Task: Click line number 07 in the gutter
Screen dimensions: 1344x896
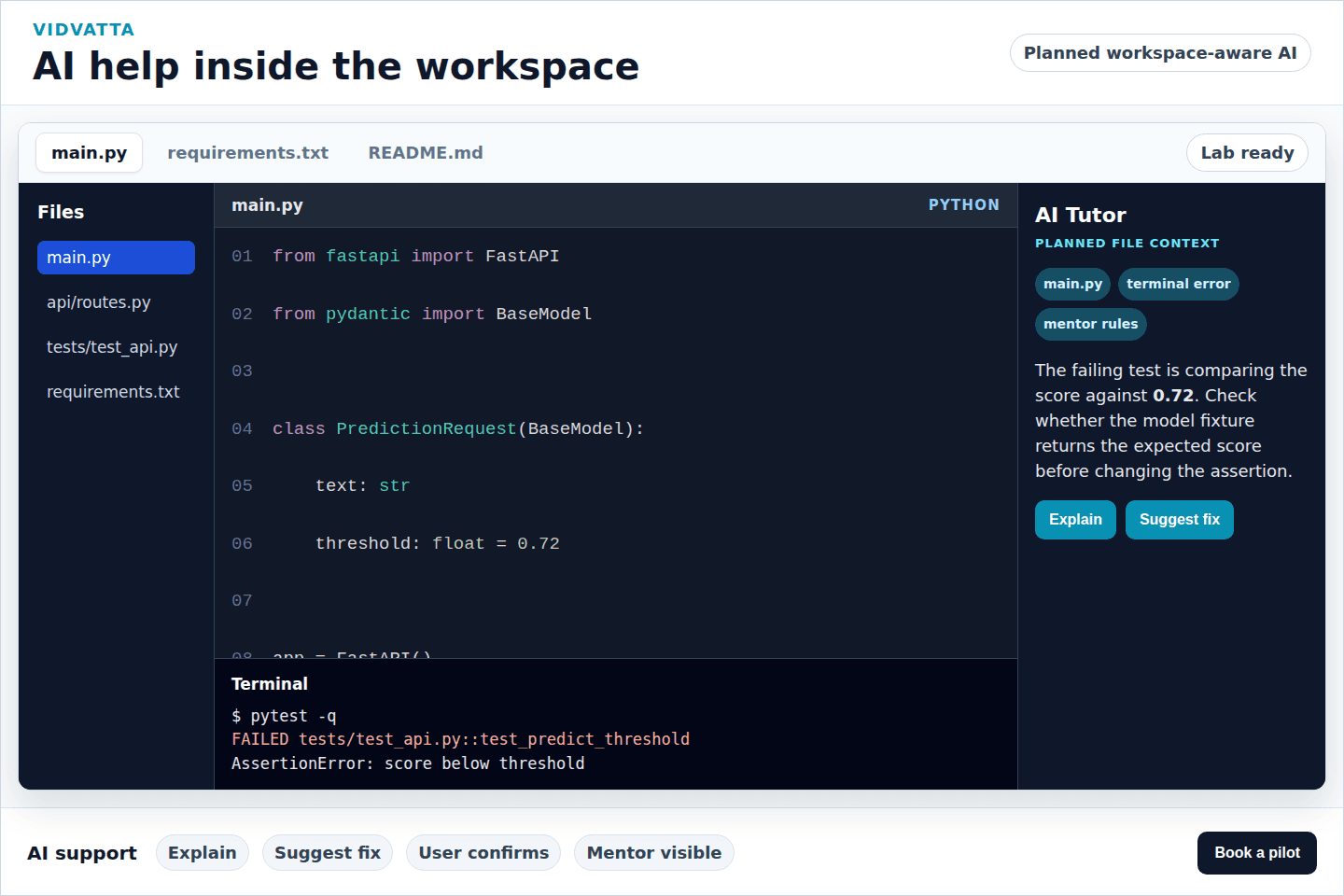Action: [242, 601]
